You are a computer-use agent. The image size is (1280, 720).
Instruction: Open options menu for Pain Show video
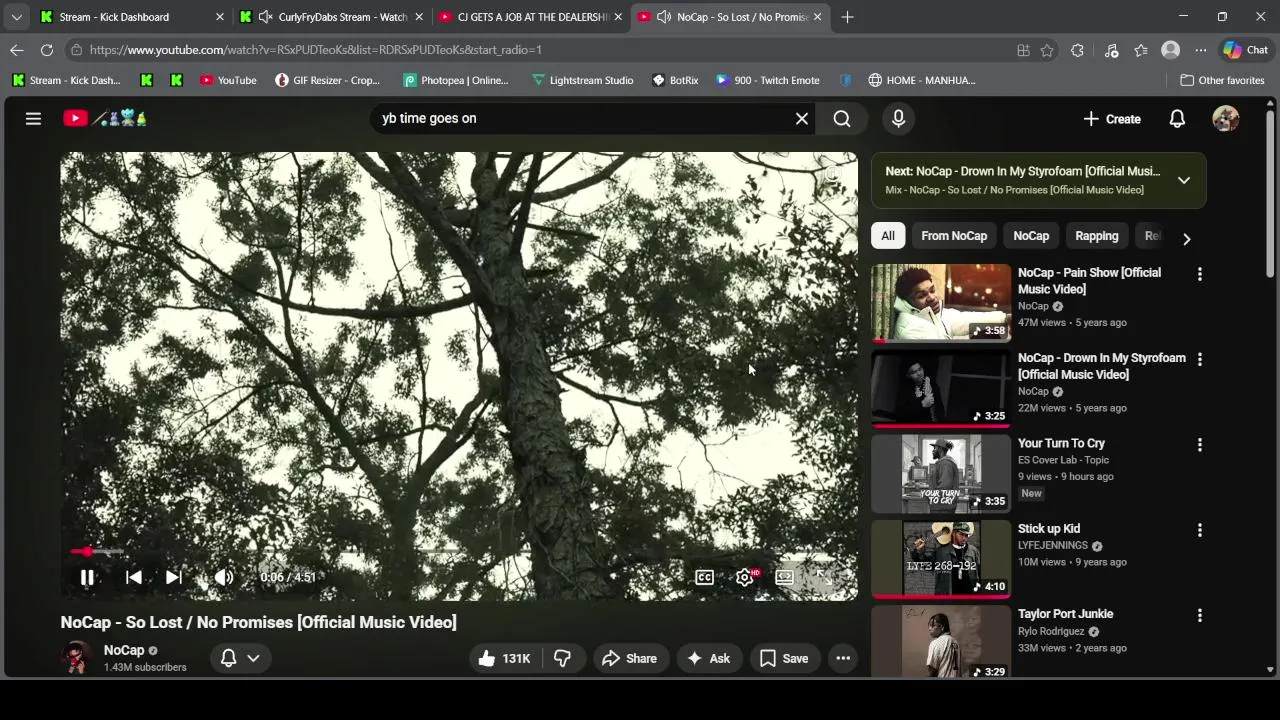pos(1200,274)
